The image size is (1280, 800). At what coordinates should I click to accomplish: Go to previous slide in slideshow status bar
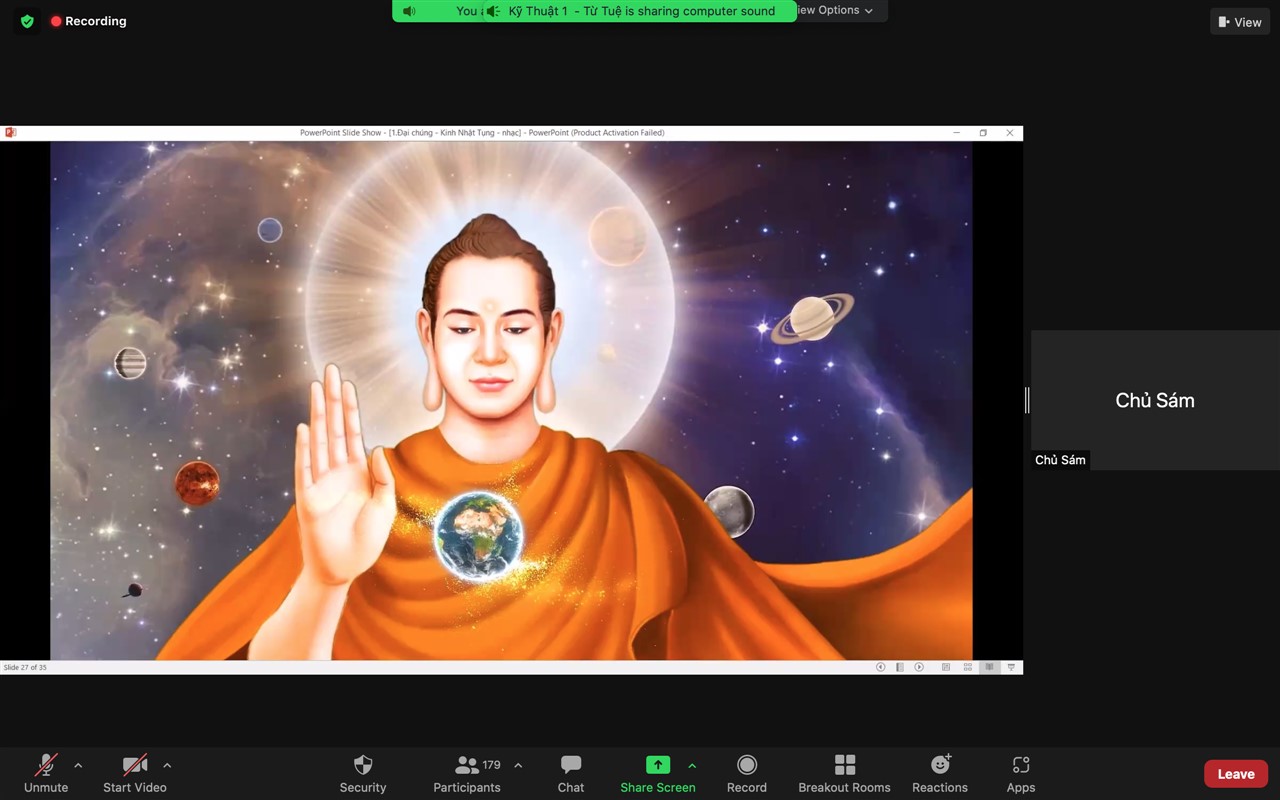click(881, 667)
